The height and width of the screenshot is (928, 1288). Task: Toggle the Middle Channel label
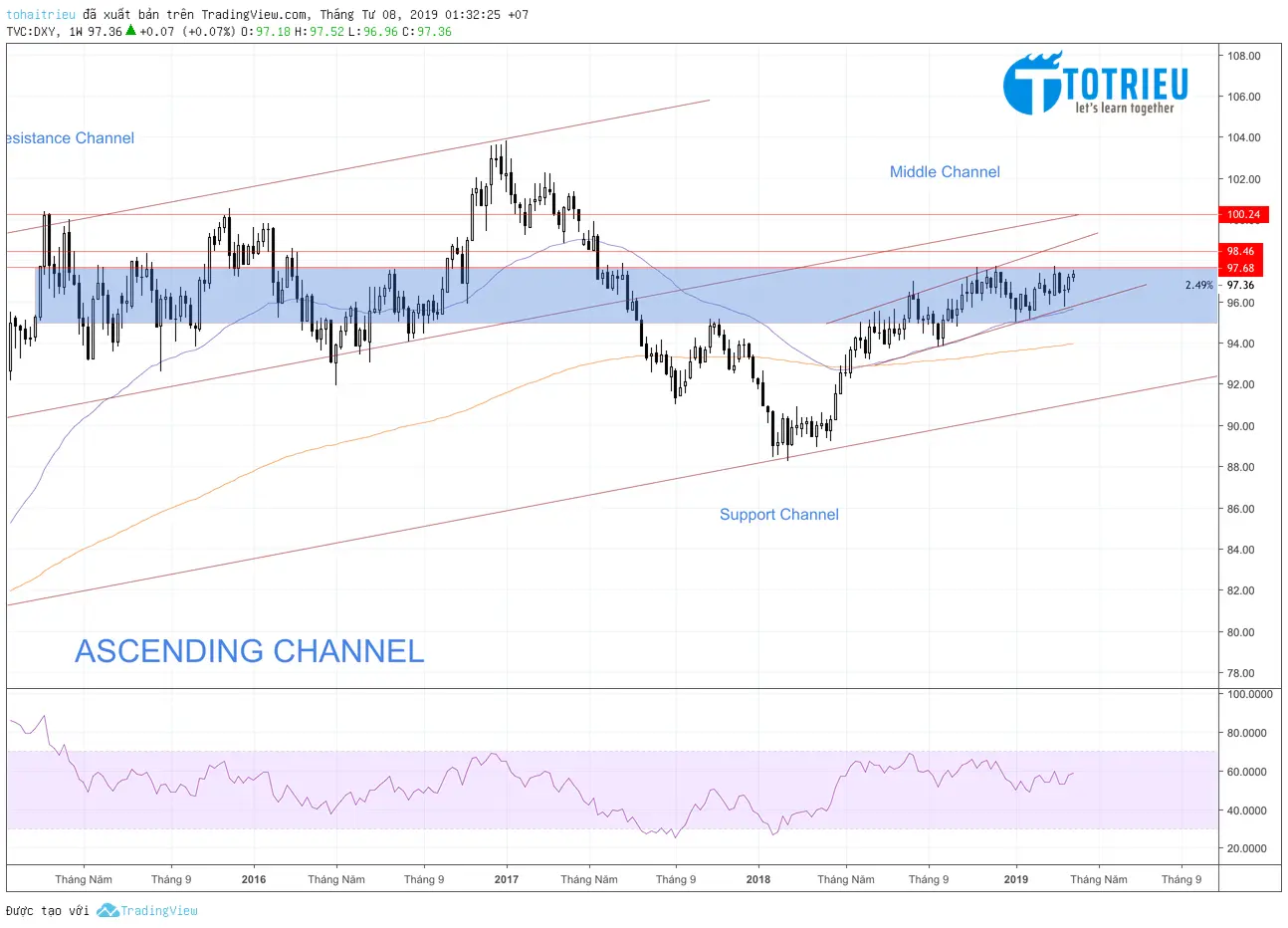pyautogui.click(x=945, y=171)
